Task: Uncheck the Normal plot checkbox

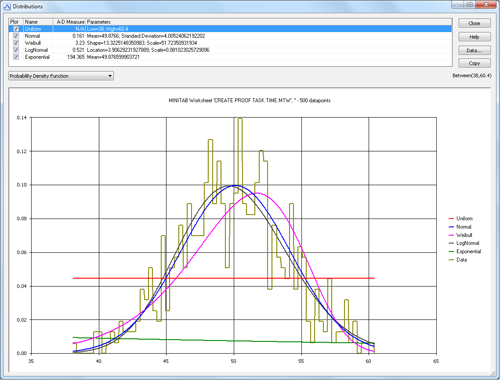Action: (16, 36)
